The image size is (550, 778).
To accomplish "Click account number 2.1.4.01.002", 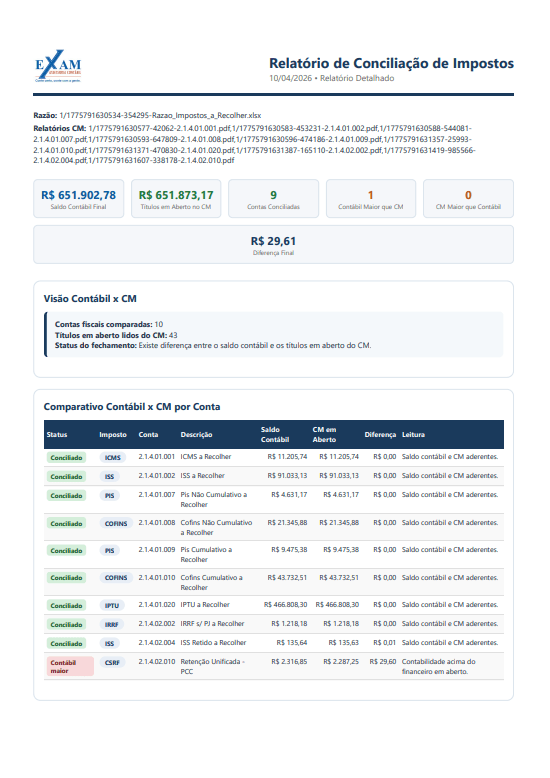I will [x=157, y=475].
